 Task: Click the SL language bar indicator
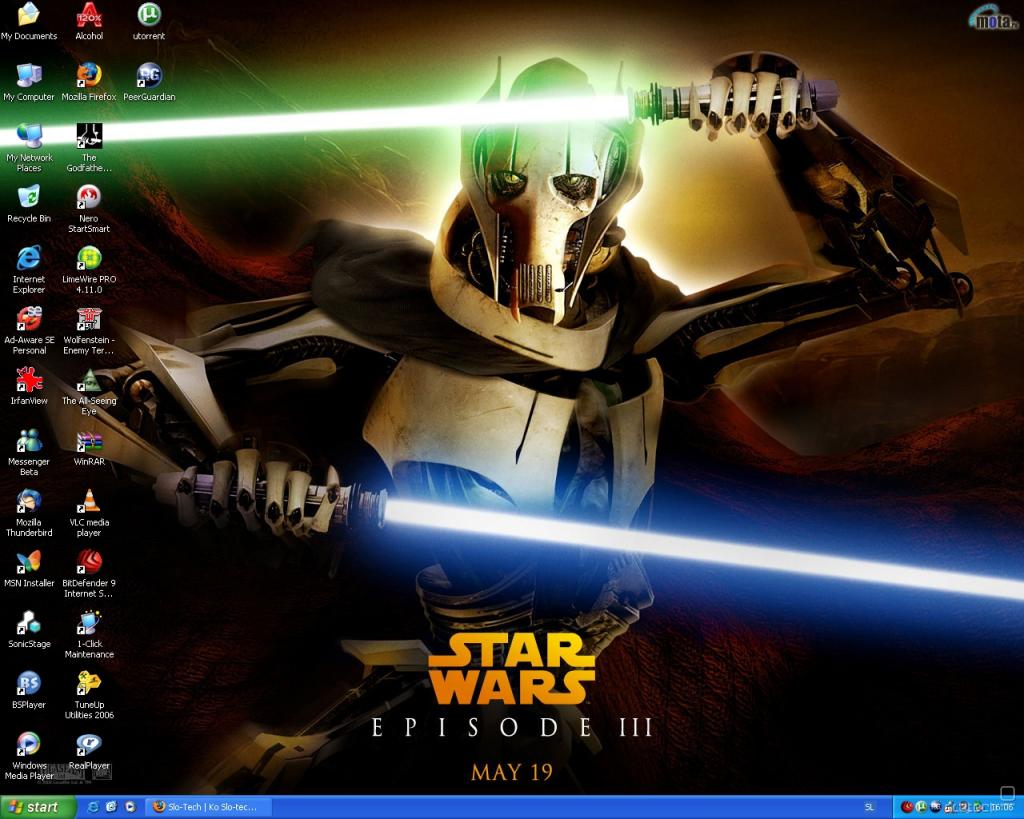coord(869,808)
